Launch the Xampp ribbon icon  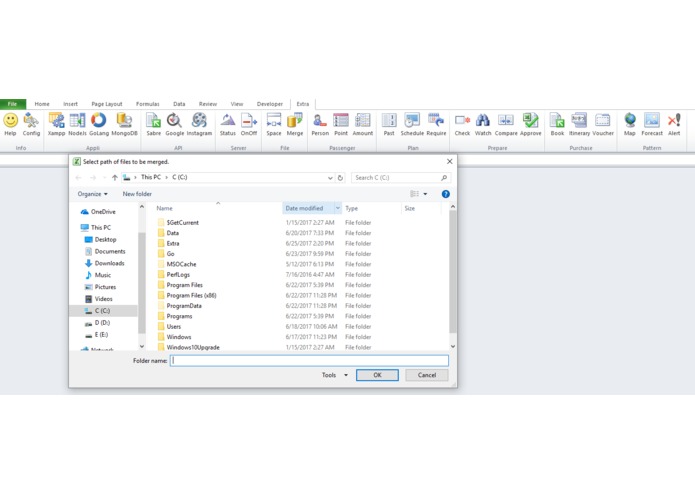[56, 120]
